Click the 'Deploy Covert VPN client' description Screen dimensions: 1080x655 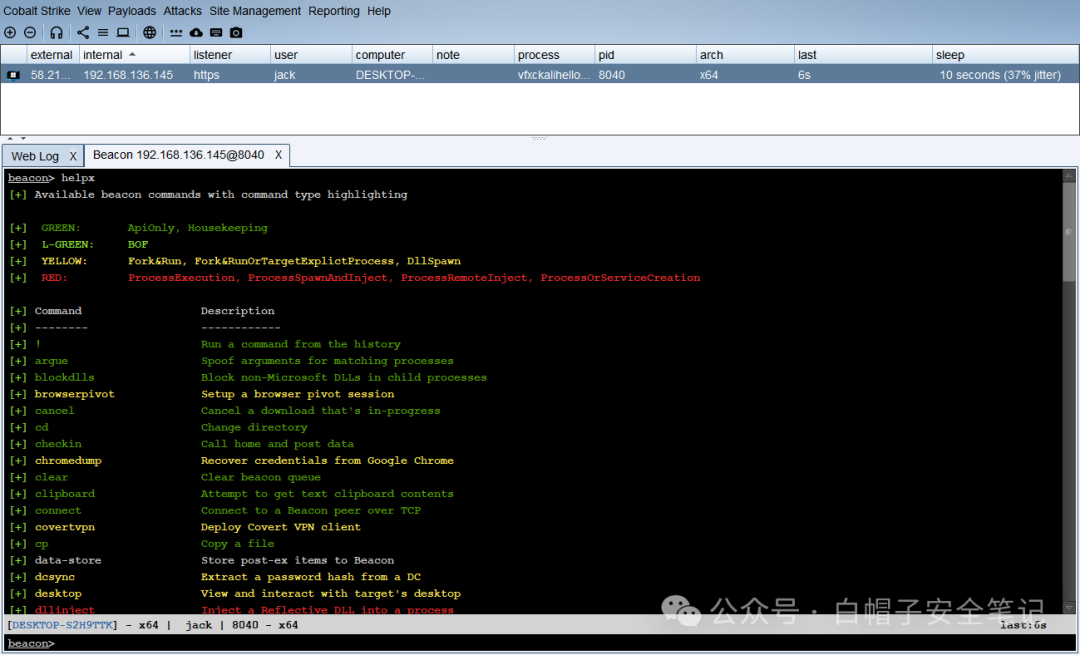click(281, 527)
